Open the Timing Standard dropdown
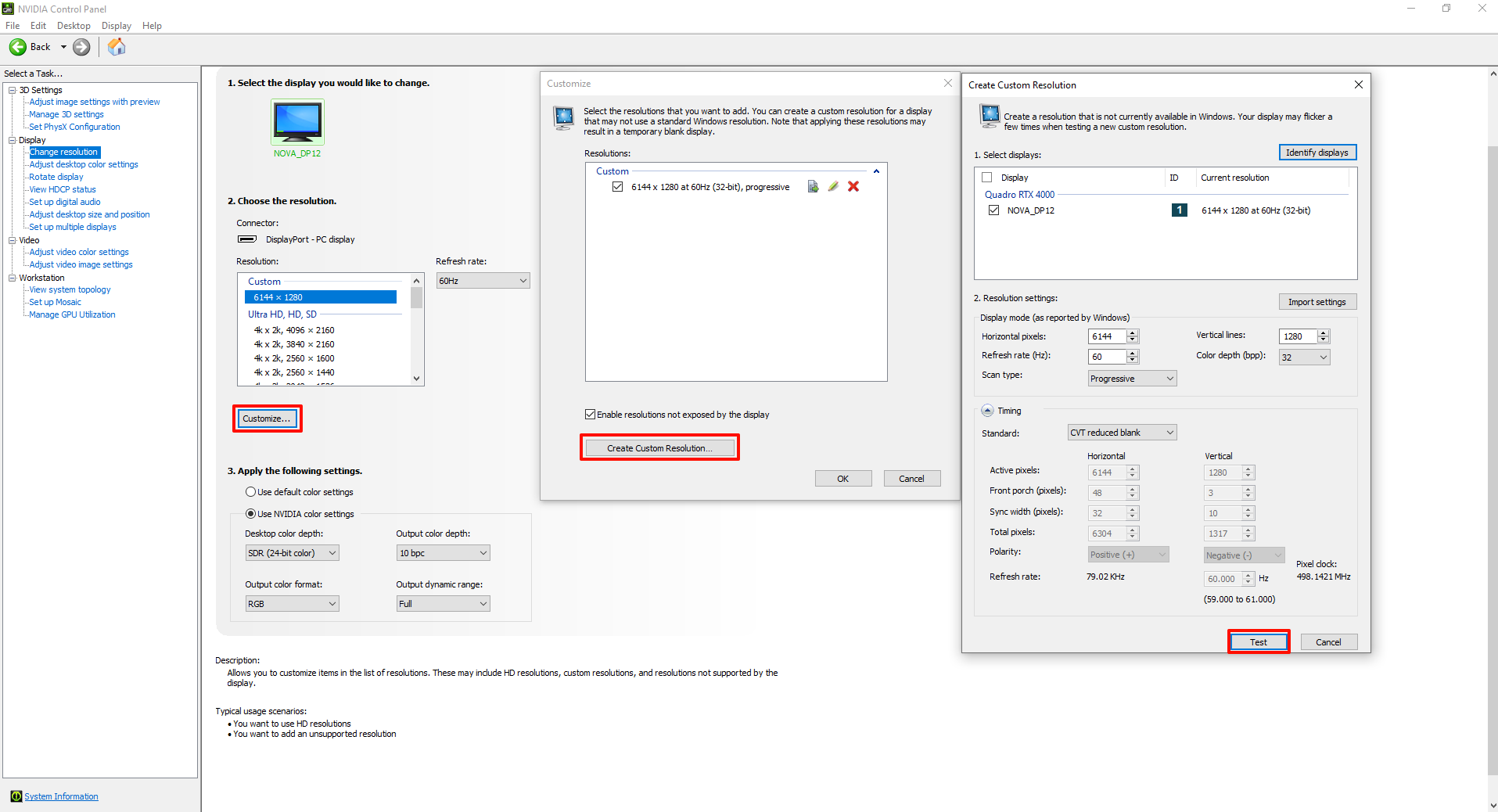Viewport: 1498px width, 812px height. point(1122,433)
